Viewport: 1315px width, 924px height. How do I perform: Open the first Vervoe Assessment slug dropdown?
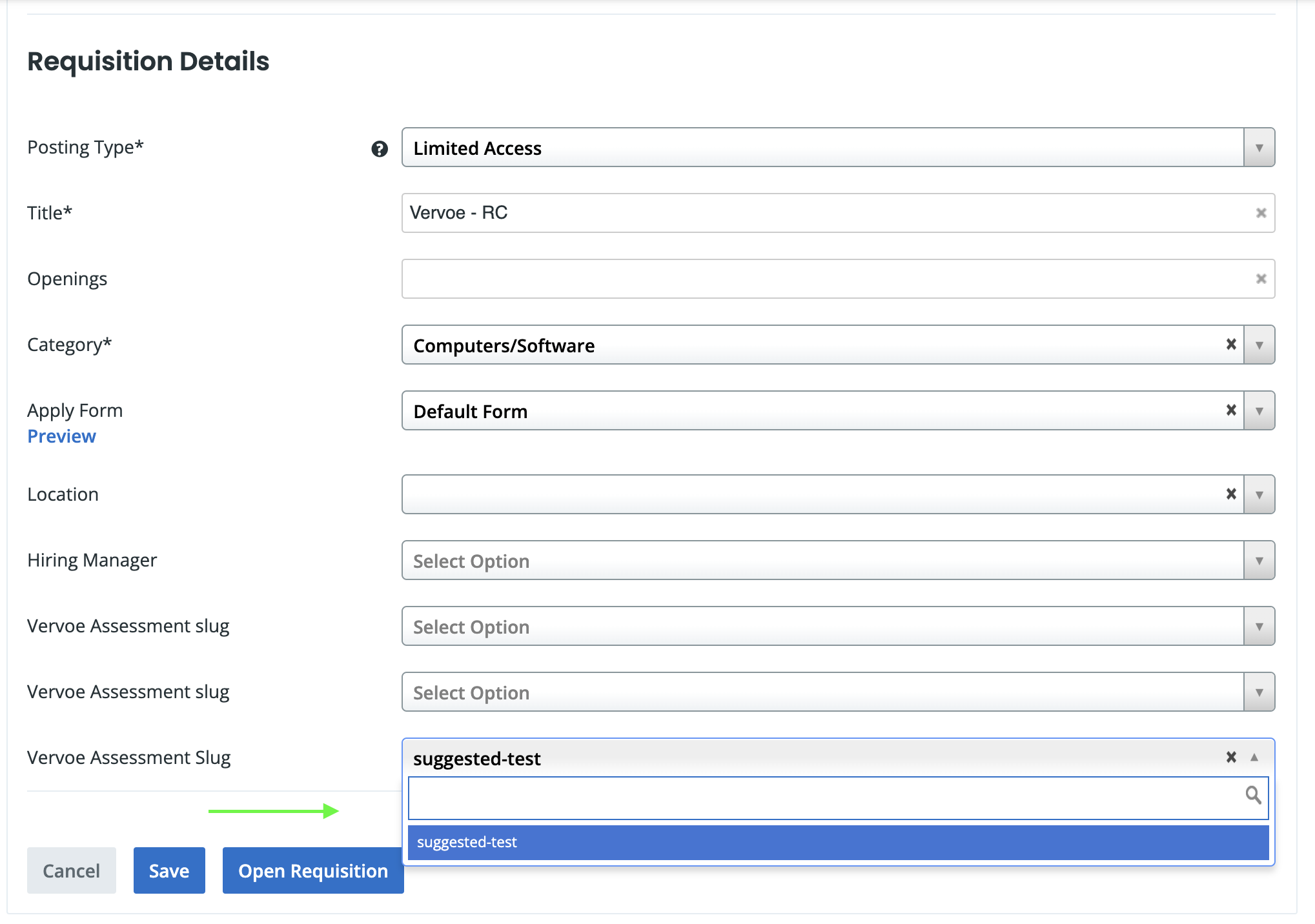click(x=838, y=627)
